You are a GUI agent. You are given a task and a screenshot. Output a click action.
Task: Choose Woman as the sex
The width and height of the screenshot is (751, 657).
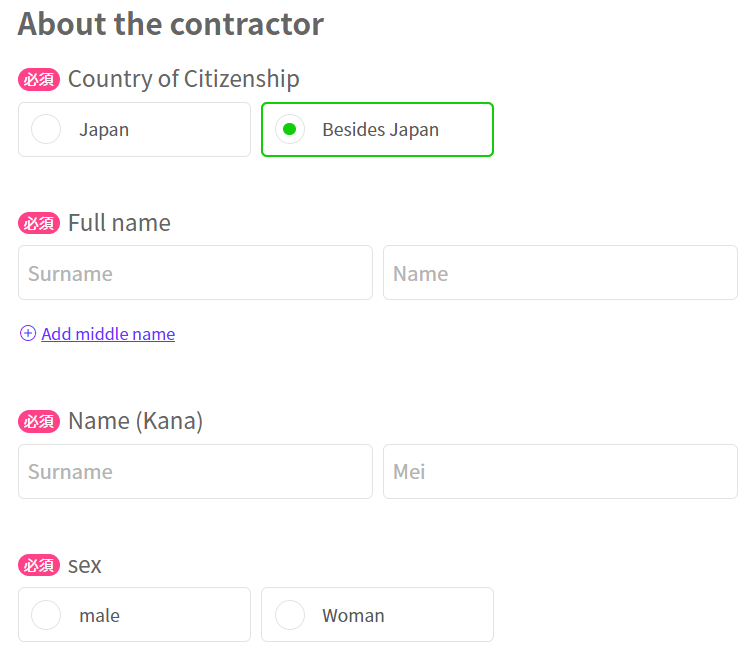click(377, 615)
